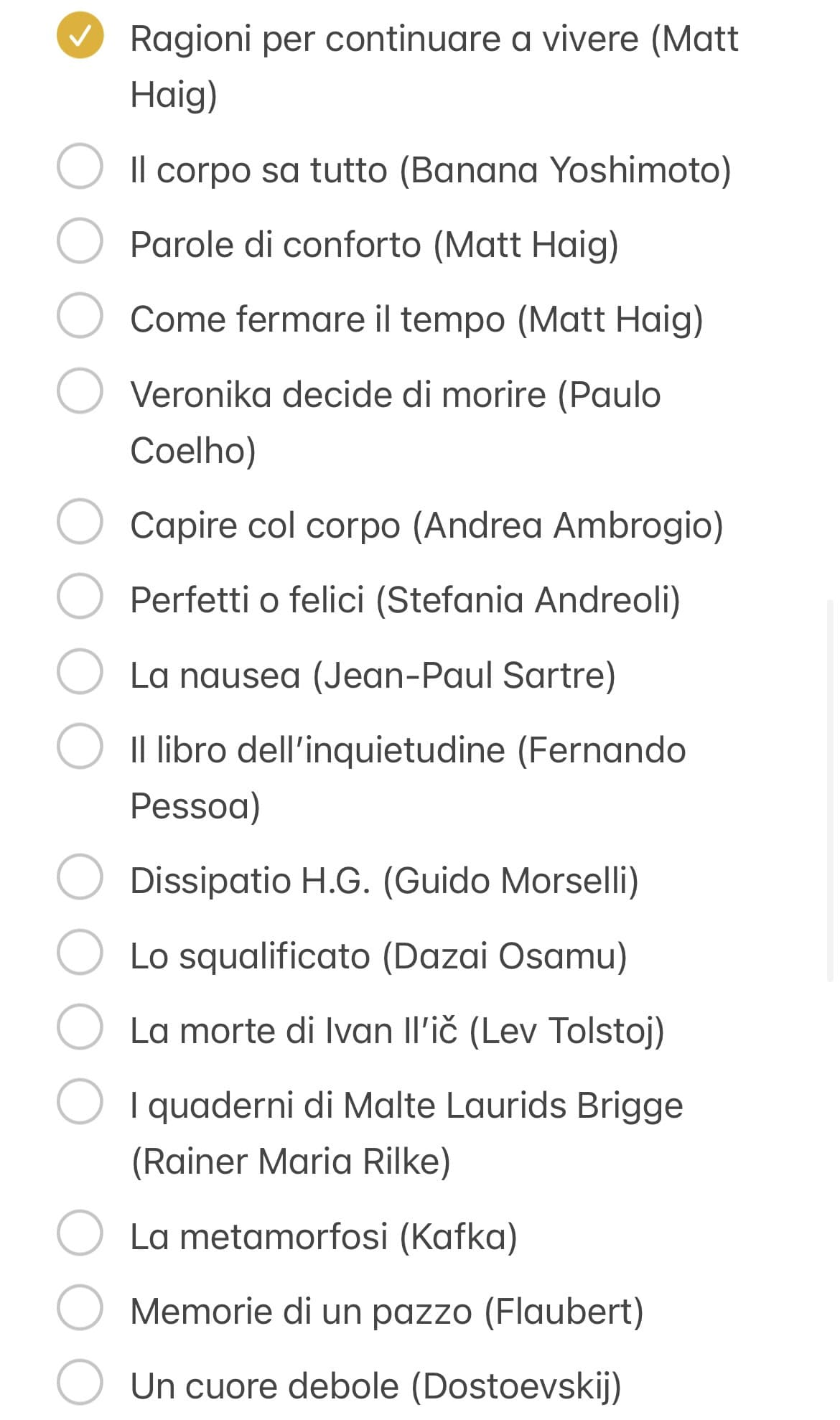Select Il corpo sa tutto radio button

[80, 166]
